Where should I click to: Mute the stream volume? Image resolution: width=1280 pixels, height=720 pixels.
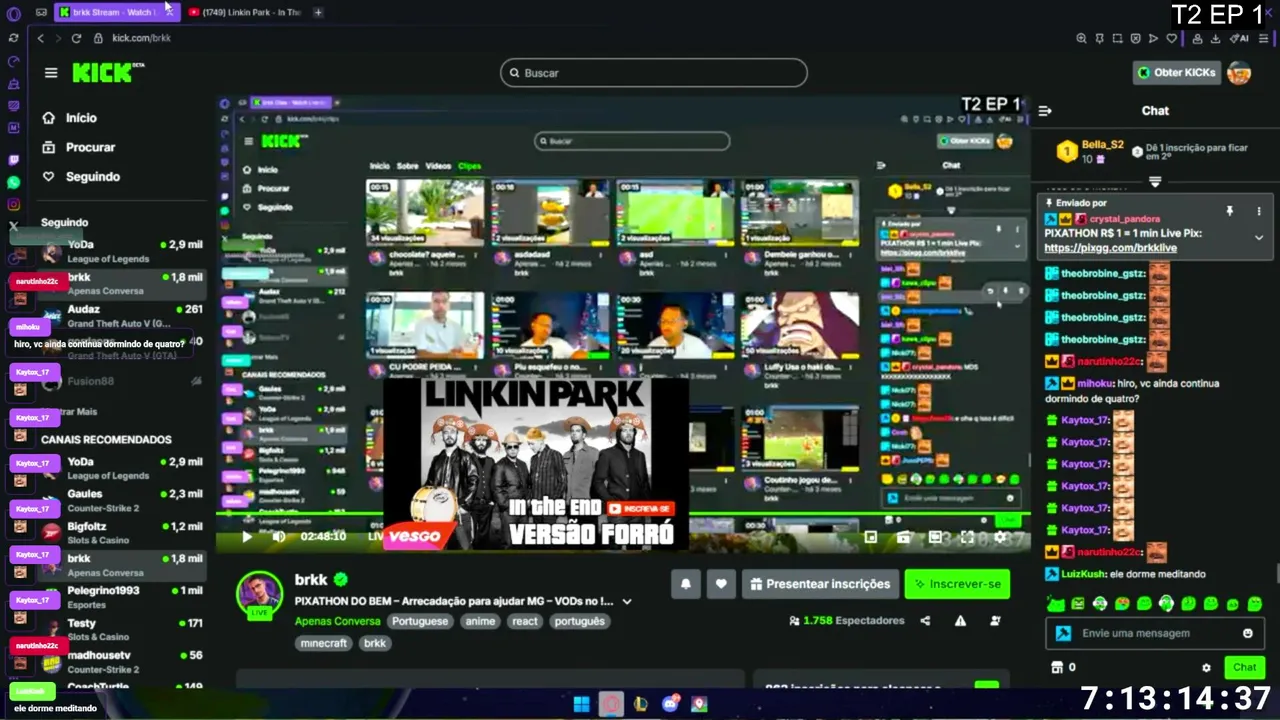[279, 536]
